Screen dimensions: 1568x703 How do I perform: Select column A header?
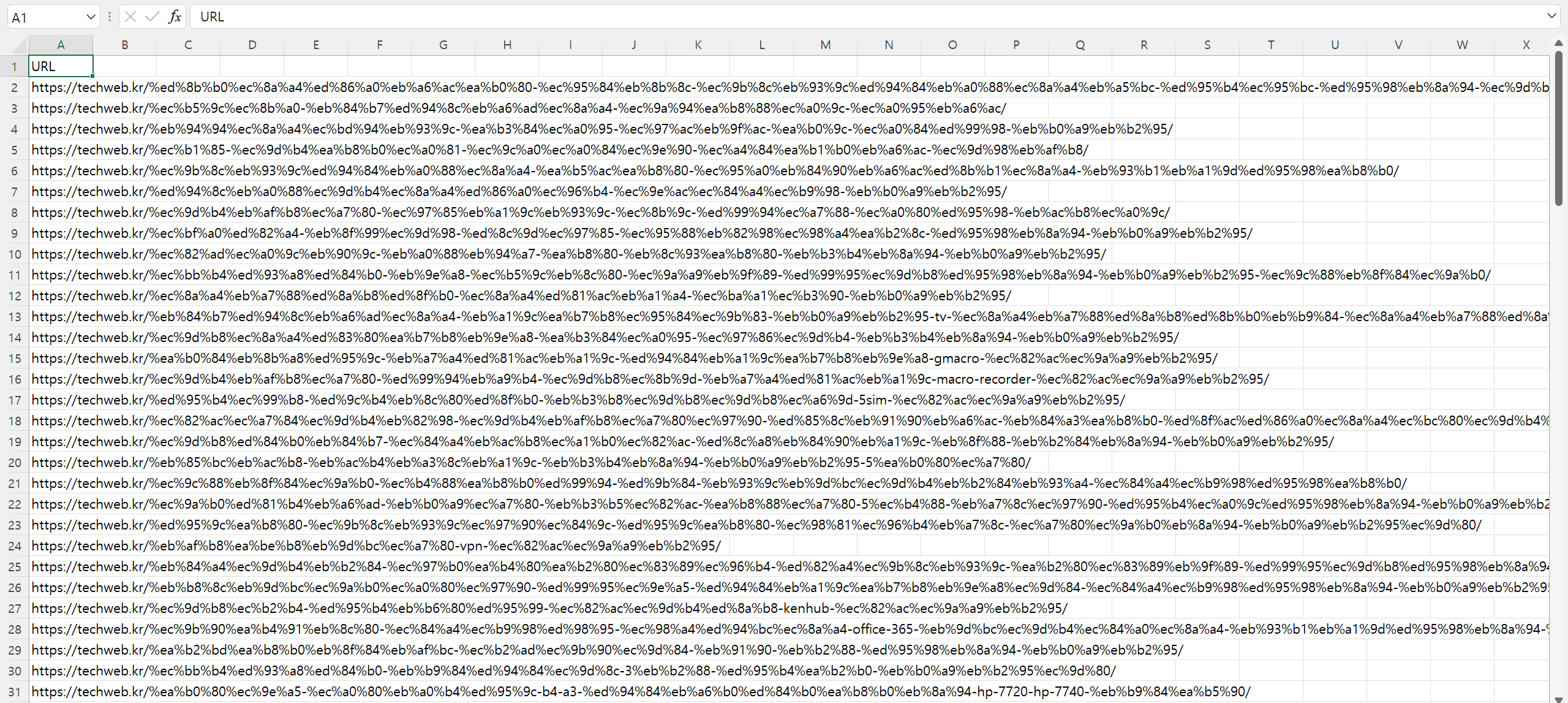coord(61,45)
